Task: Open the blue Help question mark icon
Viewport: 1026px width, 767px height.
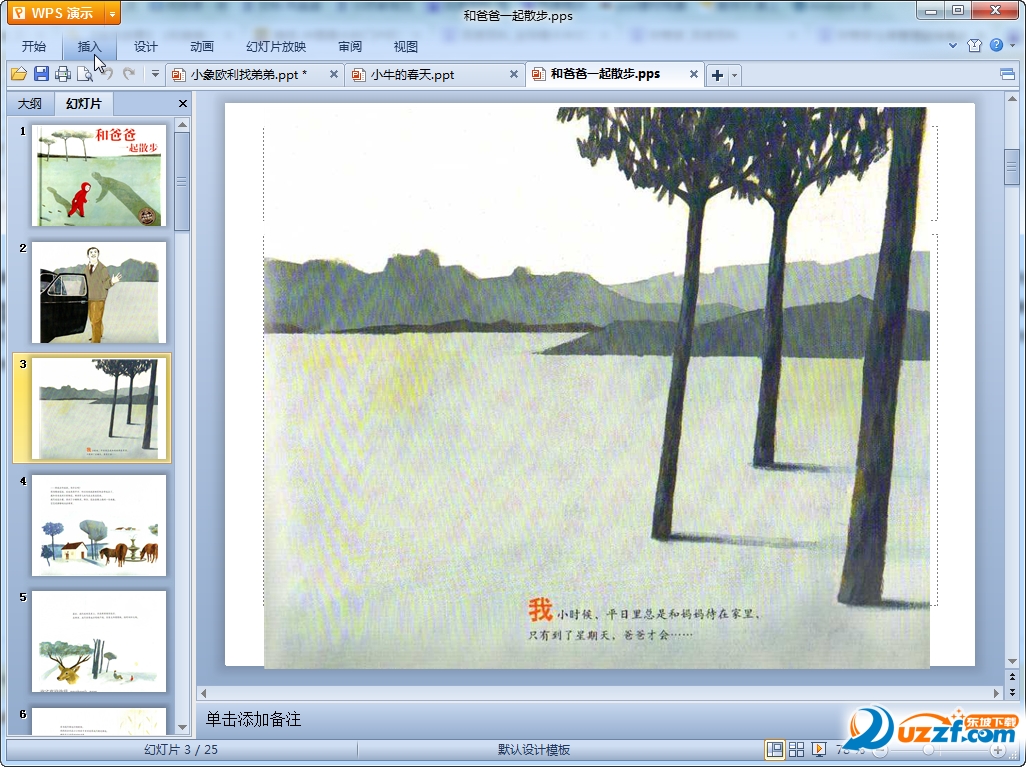Action: point(996,45)
